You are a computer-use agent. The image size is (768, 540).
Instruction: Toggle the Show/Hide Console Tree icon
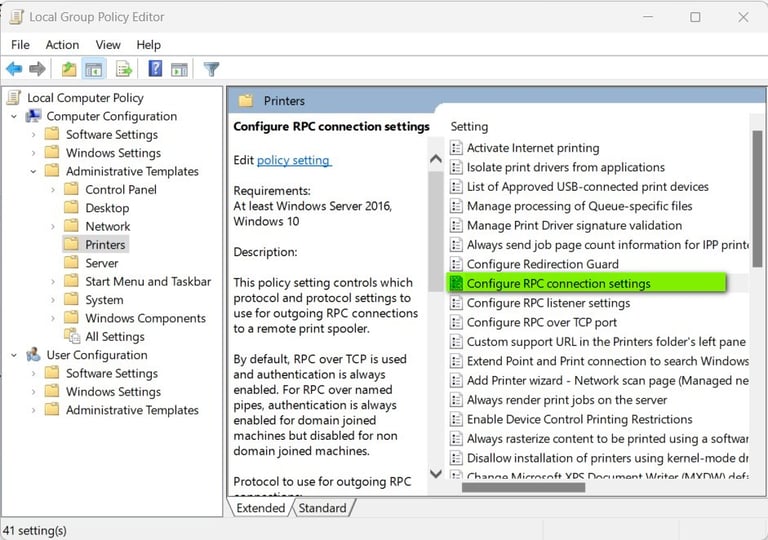[x=92, y=69]
